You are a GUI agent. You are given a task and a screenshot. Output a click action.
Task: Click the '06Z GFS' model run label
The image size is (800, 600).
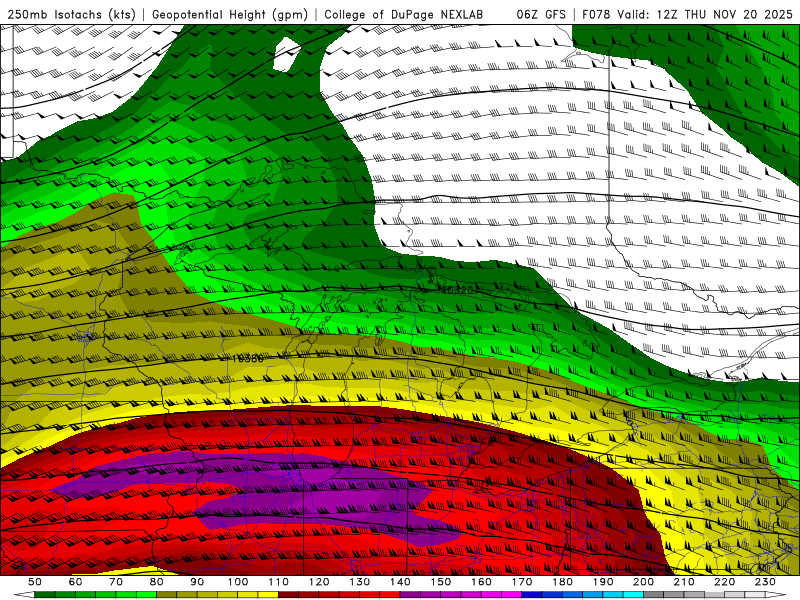coord(541,14)
